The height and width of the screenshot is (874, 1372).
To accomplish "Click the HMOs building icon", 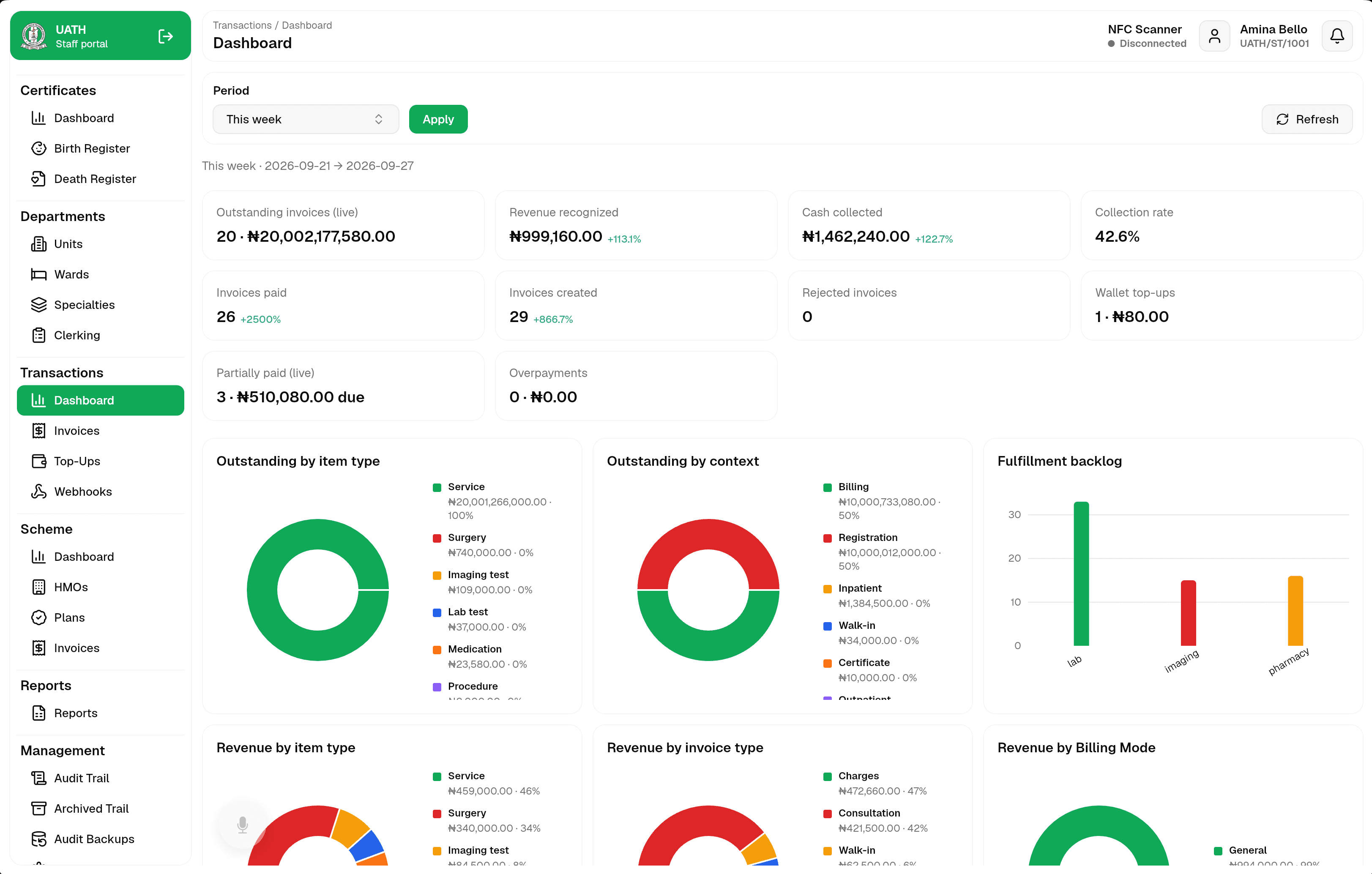I will 39,587.
